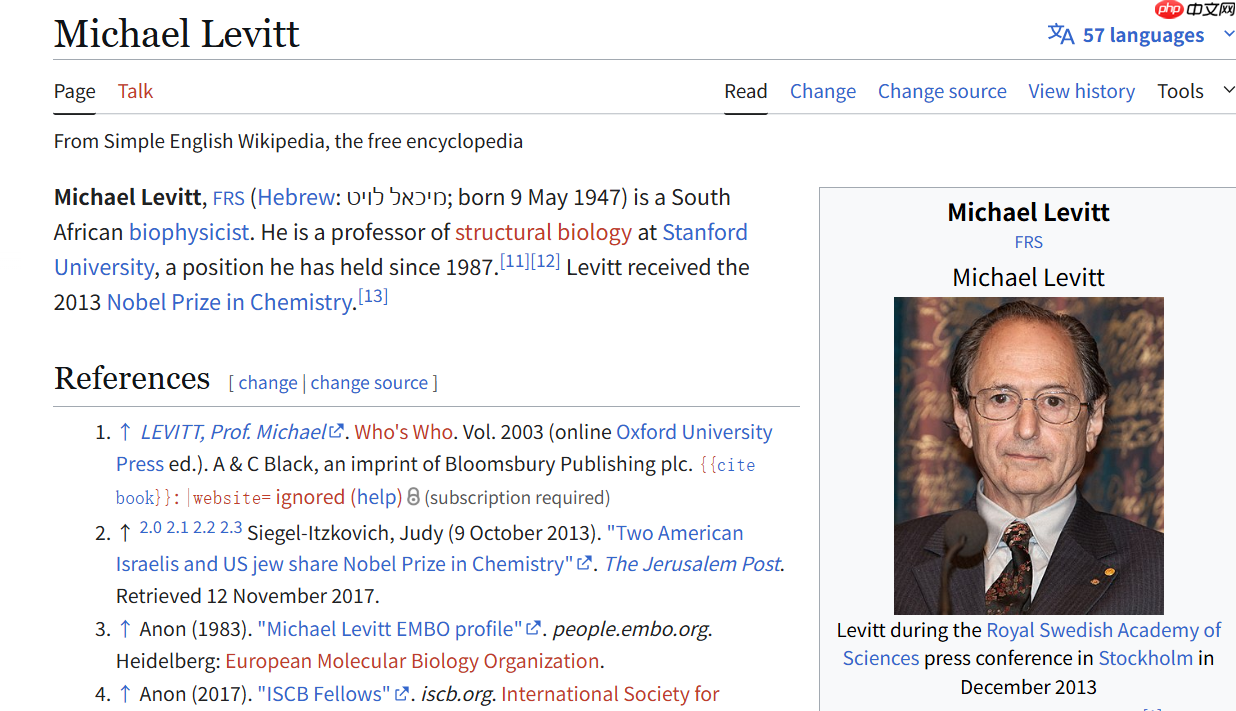The image size is (1236, 711).
Task: Open the Royal Swedish Academy of Sciences link
Action: (1103, 630)
